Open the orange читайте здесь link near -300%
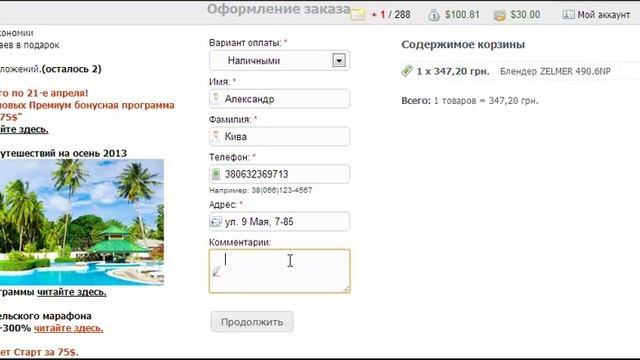This screenshot has height=360, width=640. click(x=69, y=328)
